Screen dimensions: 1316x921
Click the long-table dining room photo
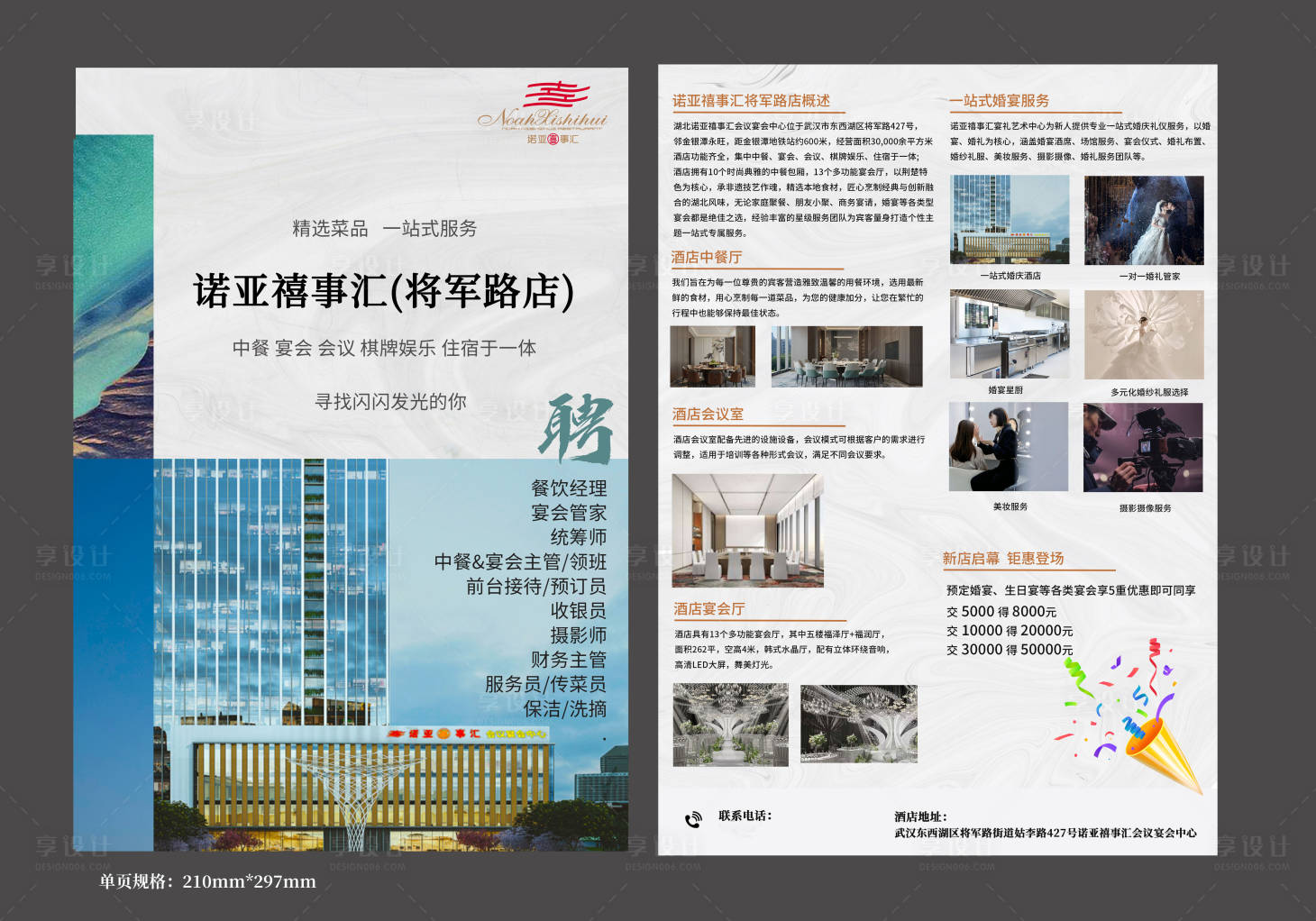(x=846, y=357)
